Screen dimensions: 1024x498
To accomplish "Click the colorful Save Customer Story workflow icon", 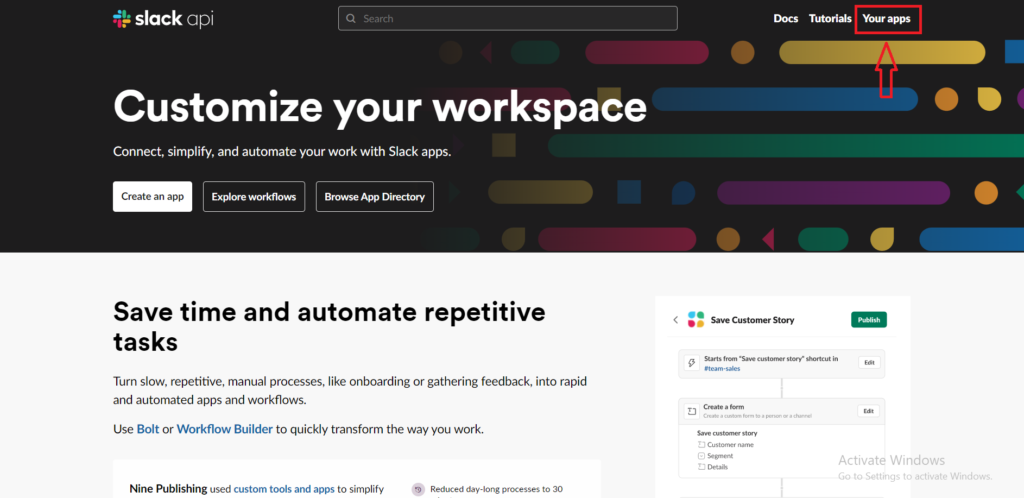I will (696, 320).
